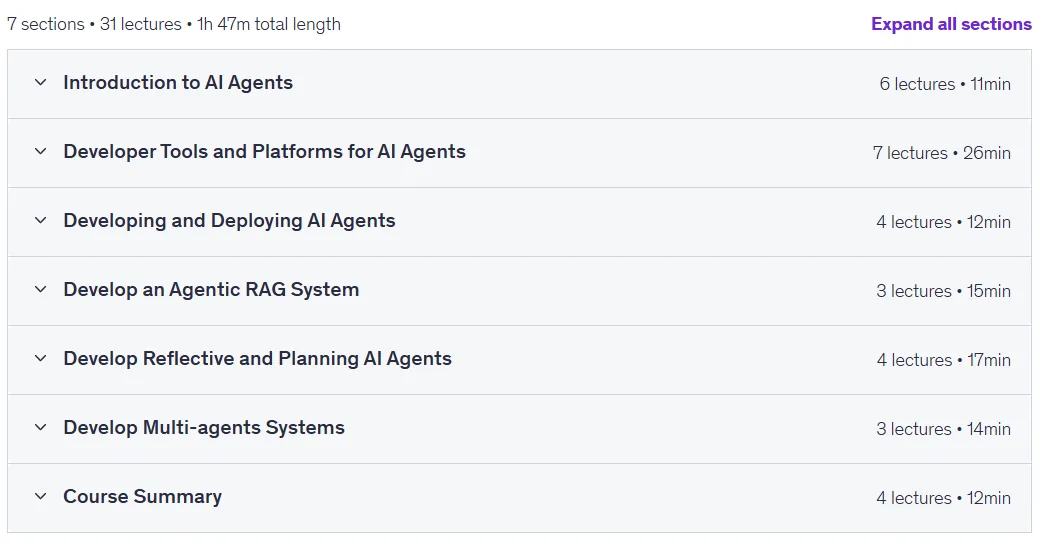Viewport: 1040px width, 542px height.
Task: Open the Develop an Agentic RAG System title
Action: pyautogui.click(x=211, y=290)
